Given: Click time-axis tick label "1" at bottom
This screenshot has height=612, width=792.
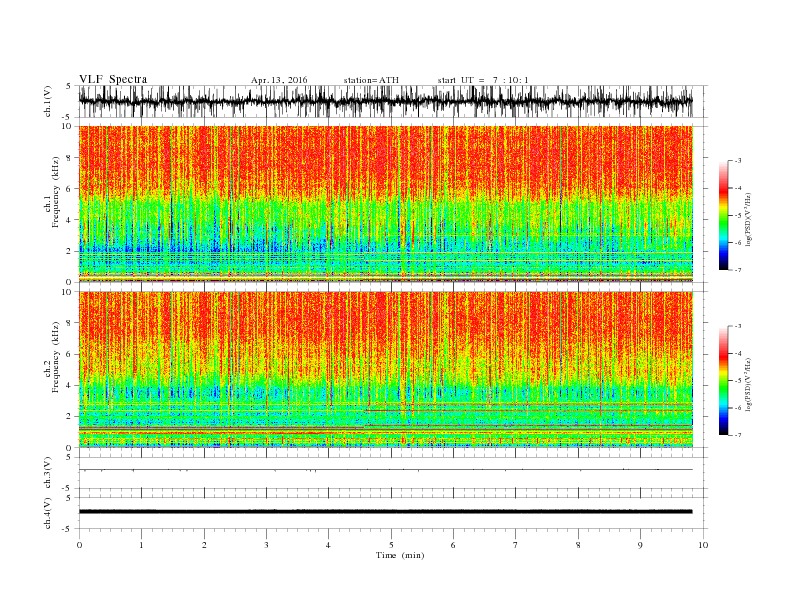Looking at the screenshot, I should pyautogui.click(x=141, y=545).
